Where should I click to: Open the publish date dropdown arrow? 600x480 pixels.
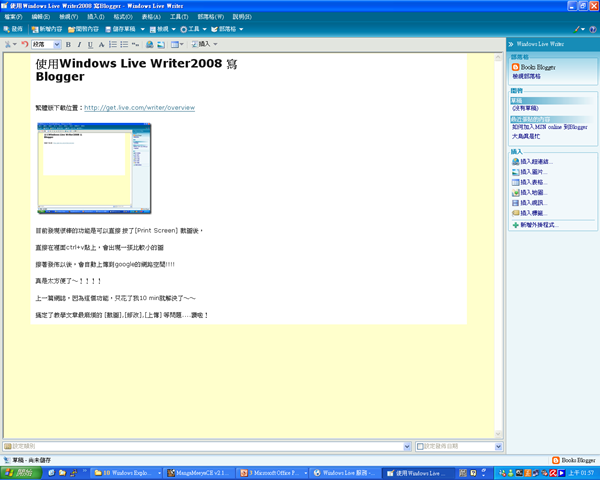coord(498,446)
